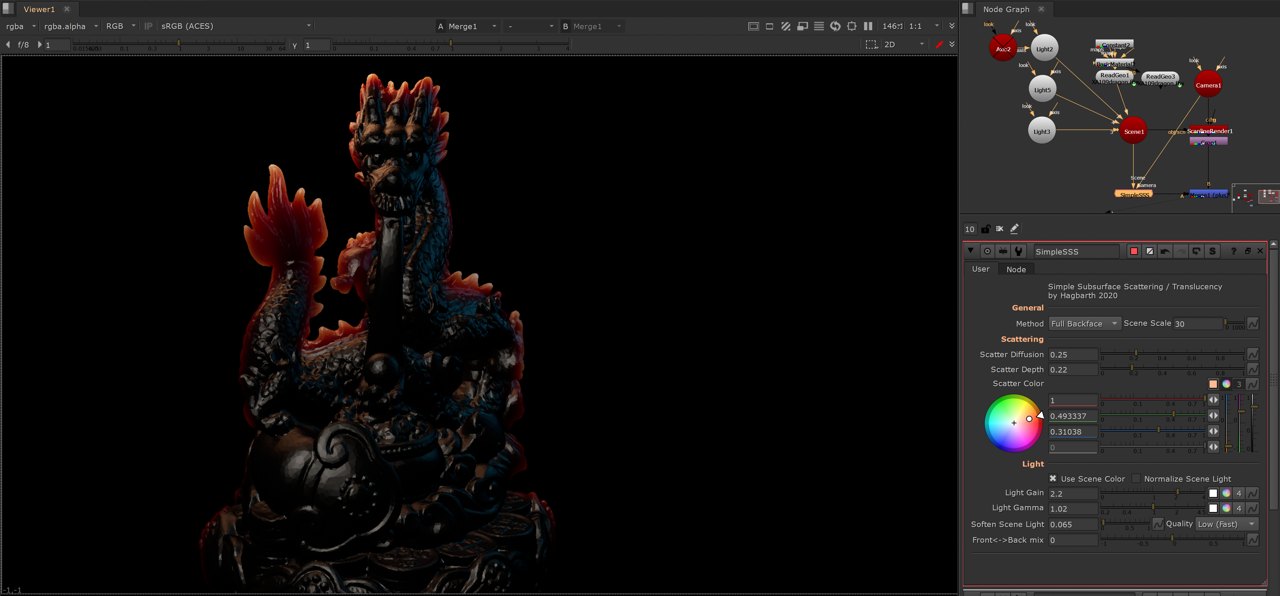Switch to the Node tab
The width and height of the screenshot is (1280, 596).
click(1015, 269)
